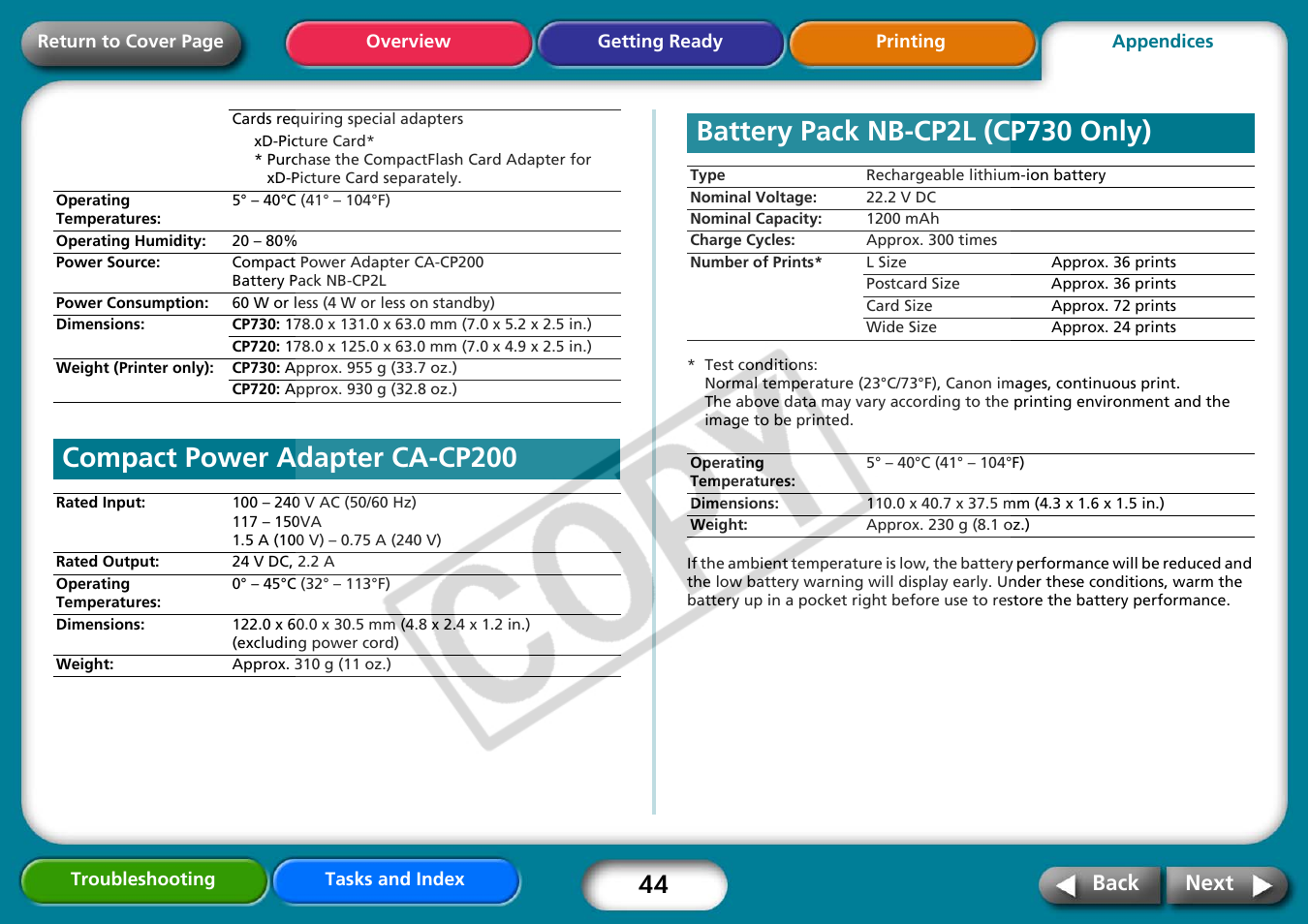Click the 'Rated Input:' label

click(x=101, y=503)
